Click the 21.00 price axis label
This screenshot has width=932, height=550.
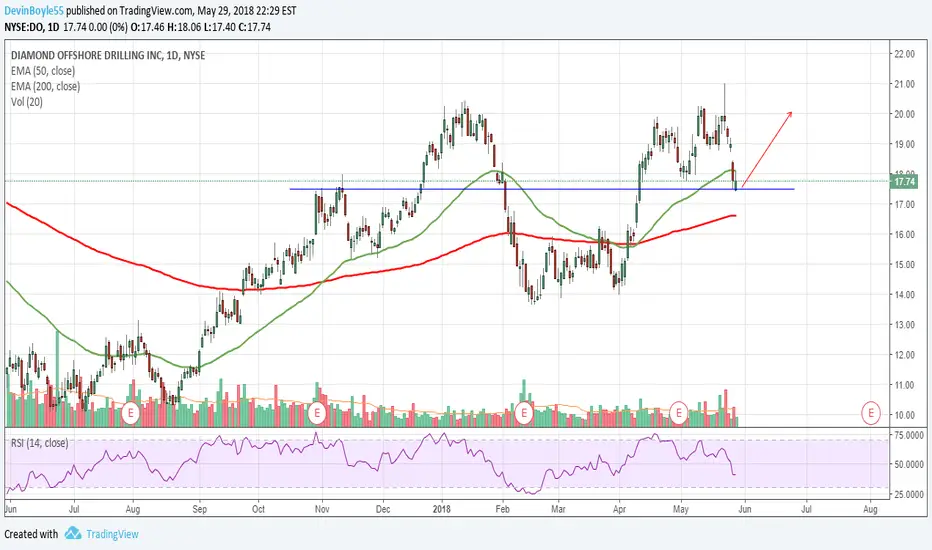905,84
